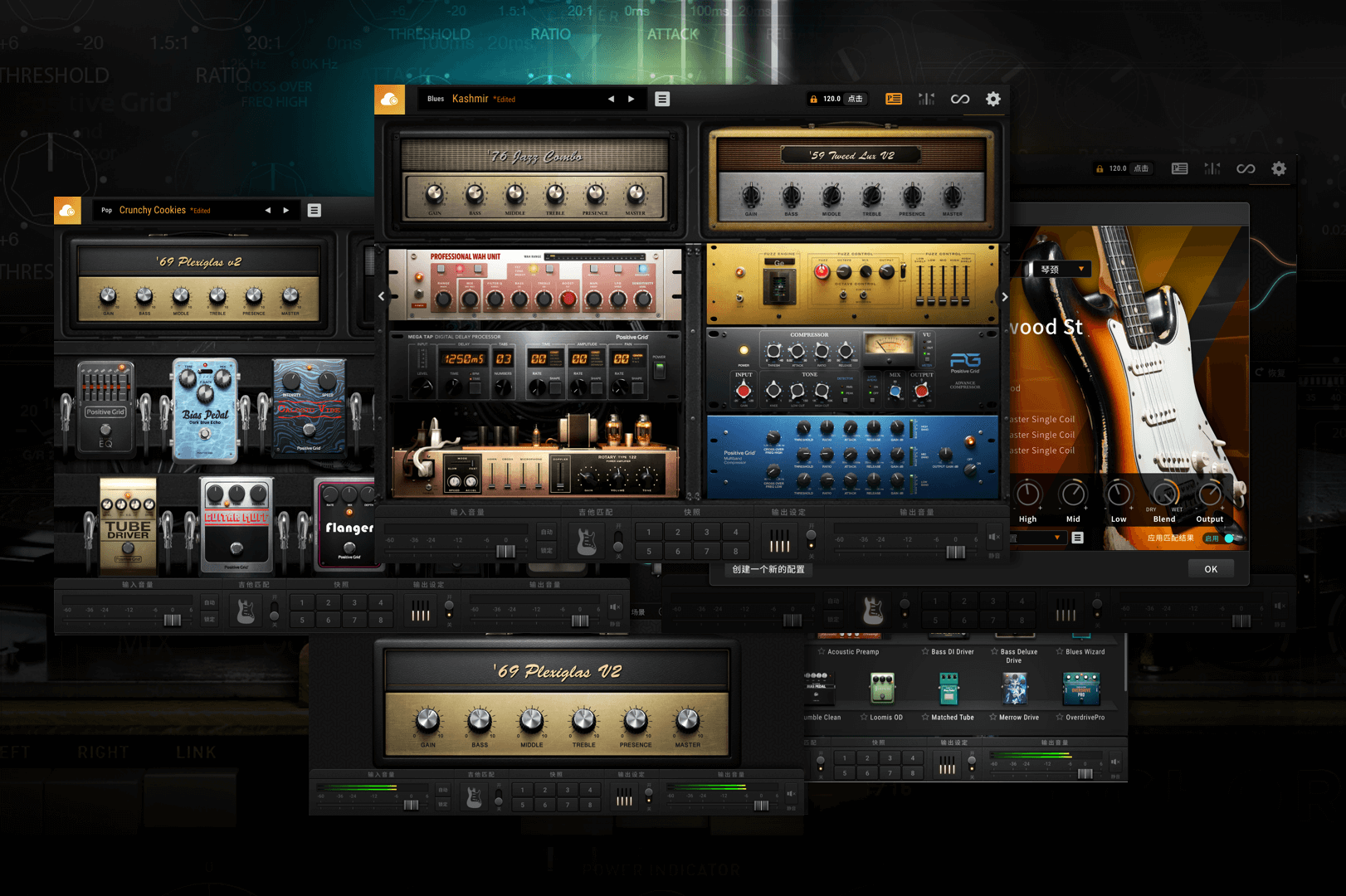Open guitar match icon in Crunchy Cookies window
1346x896 pixels.
pos(246,612)
